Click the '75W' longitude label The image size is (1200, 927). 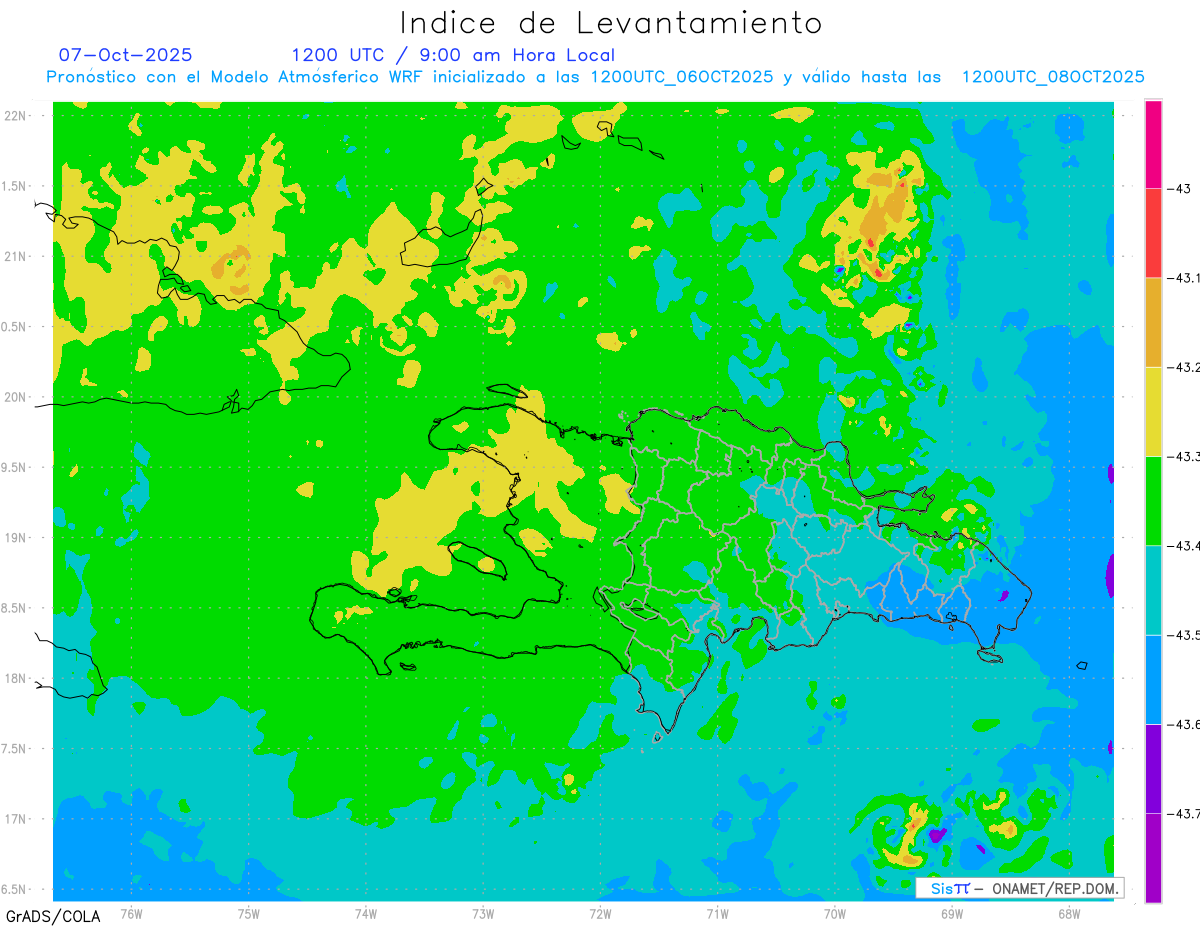[x=249, y=913]
